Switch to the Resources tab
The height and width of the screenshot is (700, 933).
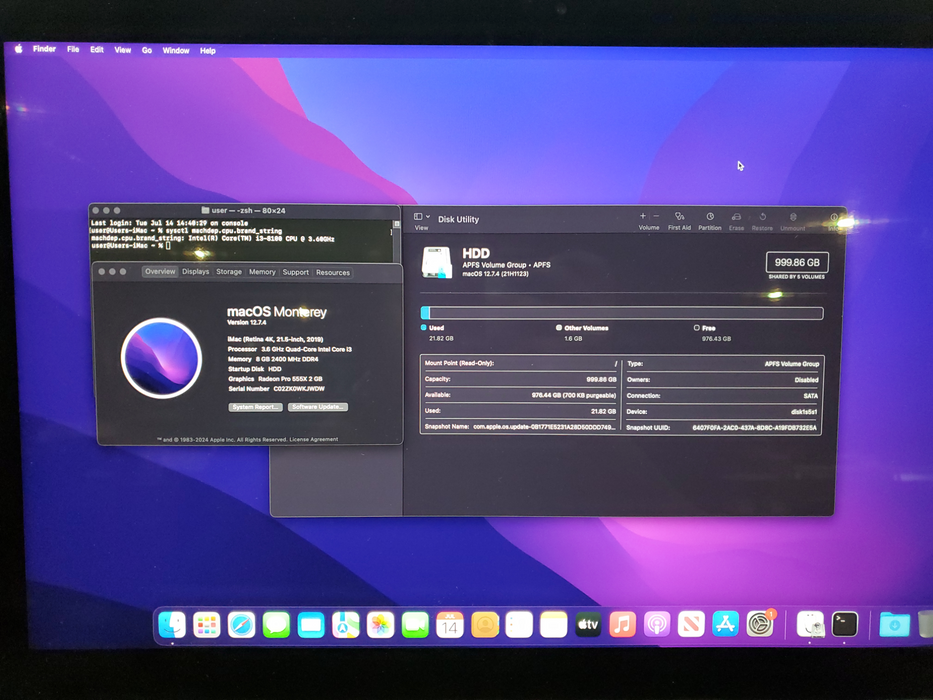pyautogui.click(x=333, y=273)
